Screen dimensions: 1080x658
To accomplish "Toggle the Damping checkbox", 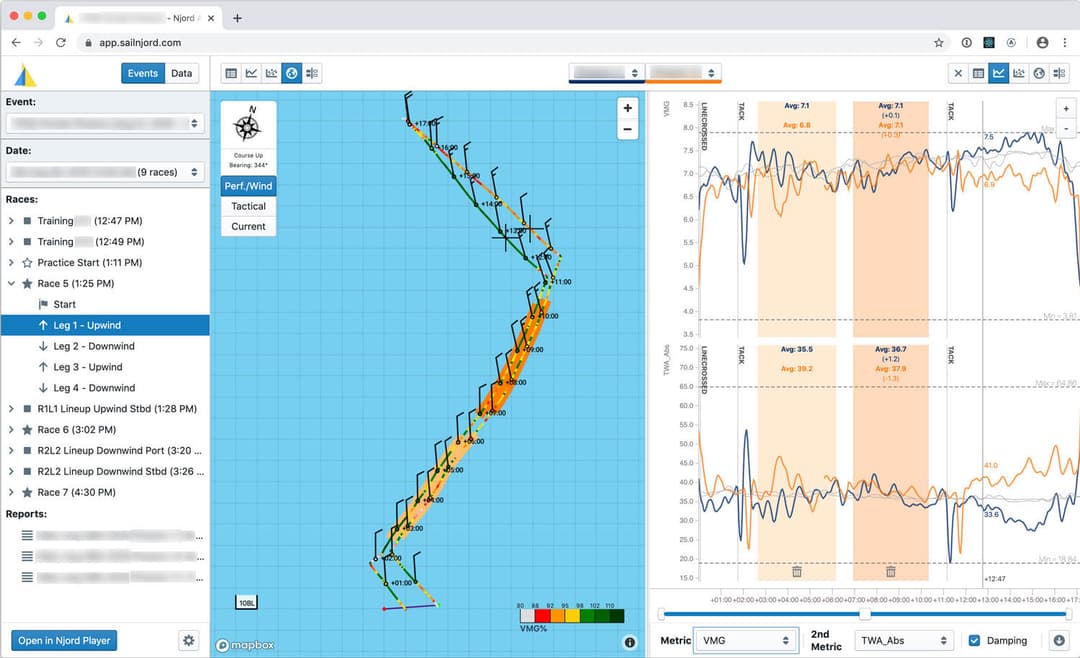I will [x=974, y=640].
